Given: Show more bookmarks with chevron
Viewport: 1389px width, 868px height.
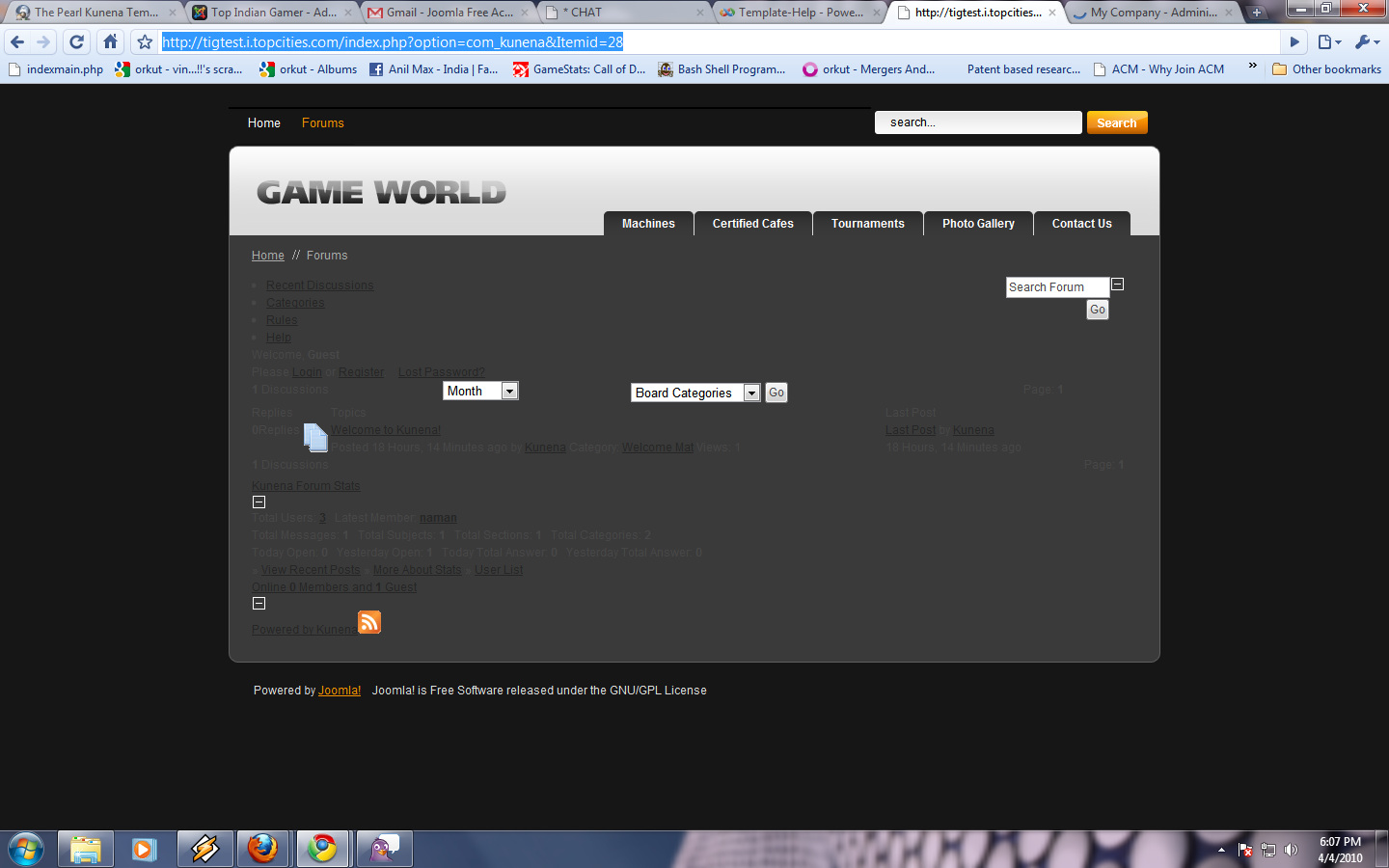Looking at the screenshot, I should [x=1252, y=67].
